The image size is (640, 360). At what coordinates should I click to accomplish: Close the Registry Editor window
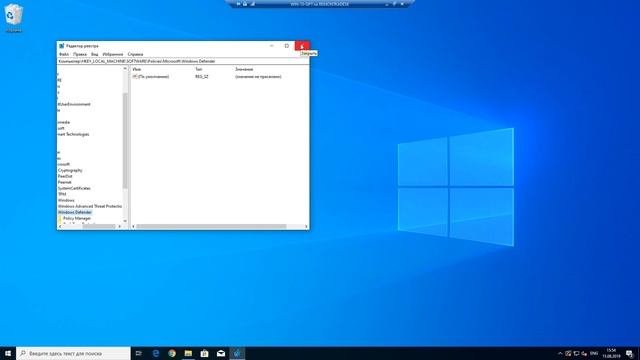(302, 46)
